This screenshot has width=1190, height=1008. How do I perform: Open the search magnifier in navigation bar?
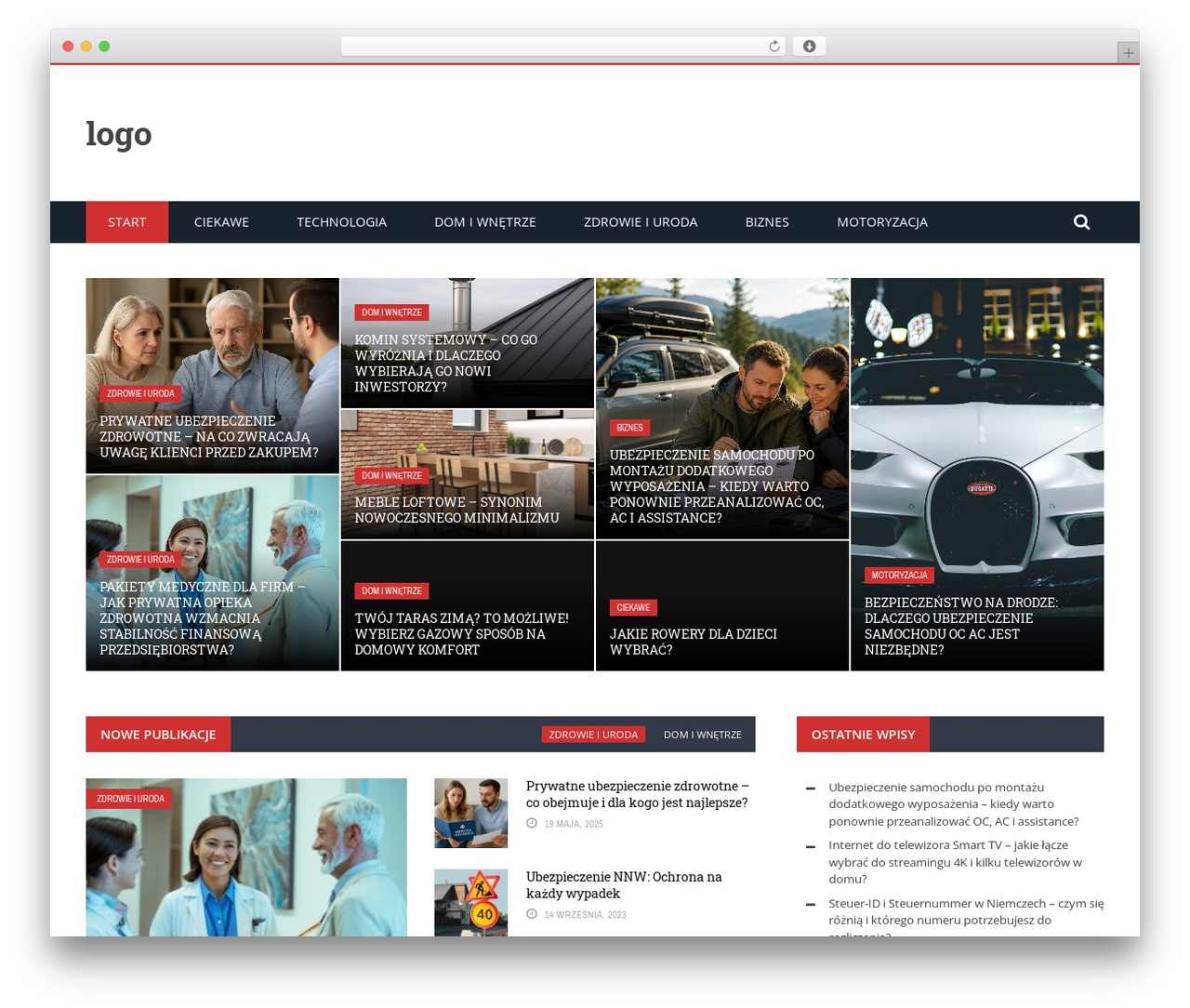tap(1081, 222)
